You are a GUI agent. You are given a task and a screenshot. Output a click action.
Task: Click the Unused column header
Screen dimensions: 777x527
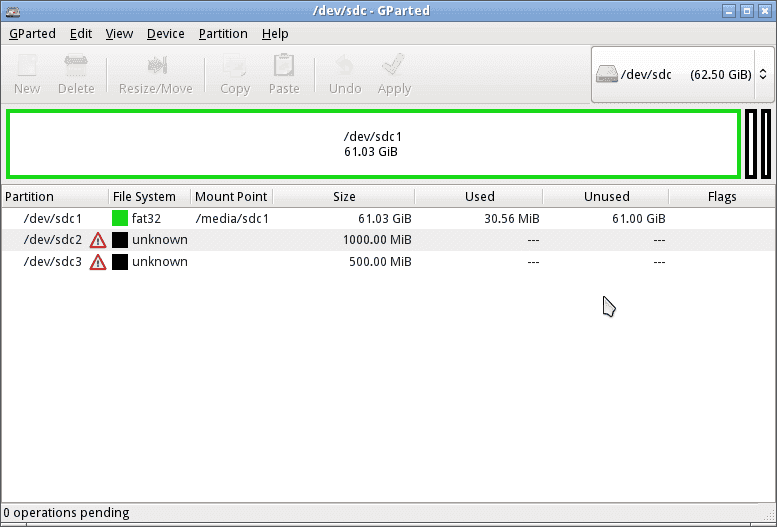coord(606,197)
